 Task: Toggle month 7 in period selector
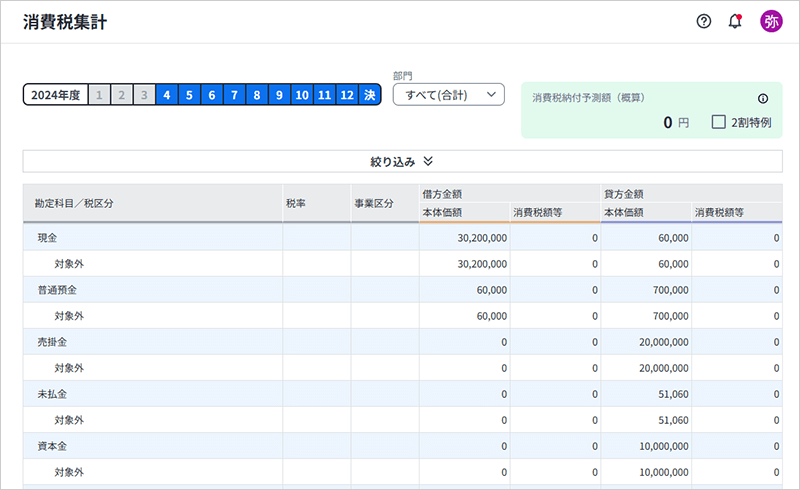click(234, 95)
